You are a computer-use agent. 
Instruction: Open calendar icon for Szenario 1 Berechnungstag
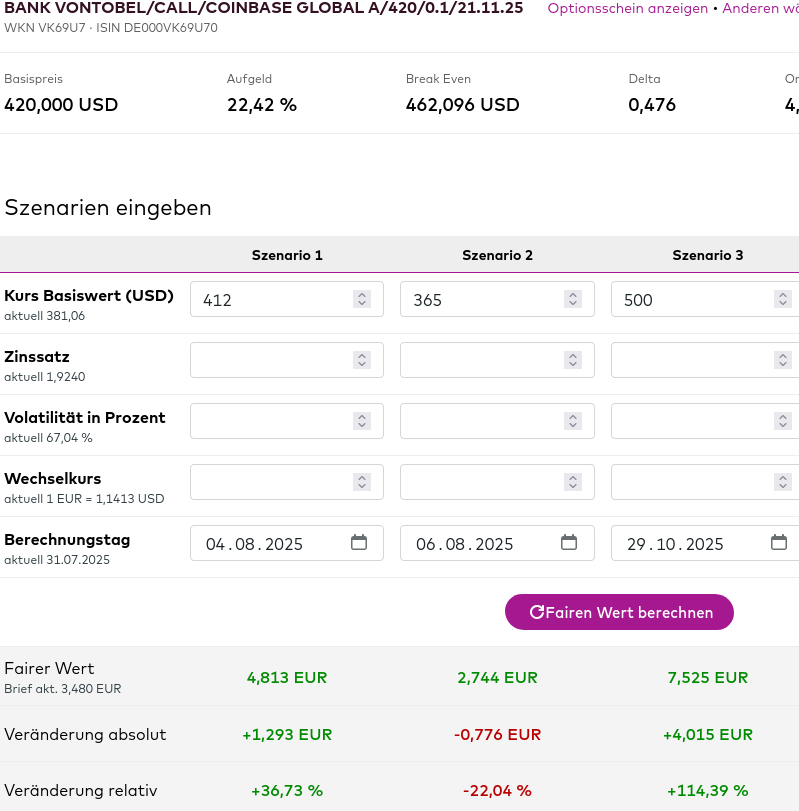359,543
